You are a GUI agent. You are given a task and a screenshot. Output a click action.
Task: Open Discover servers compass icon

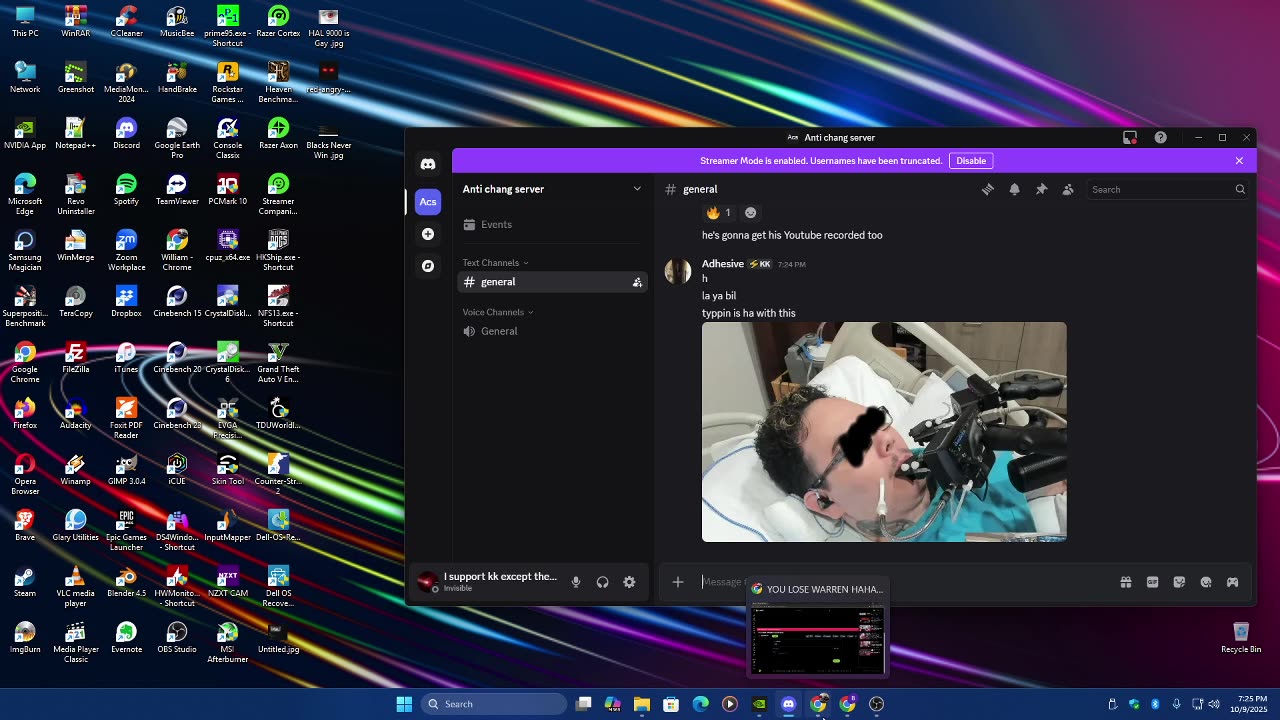click(428, 266)
